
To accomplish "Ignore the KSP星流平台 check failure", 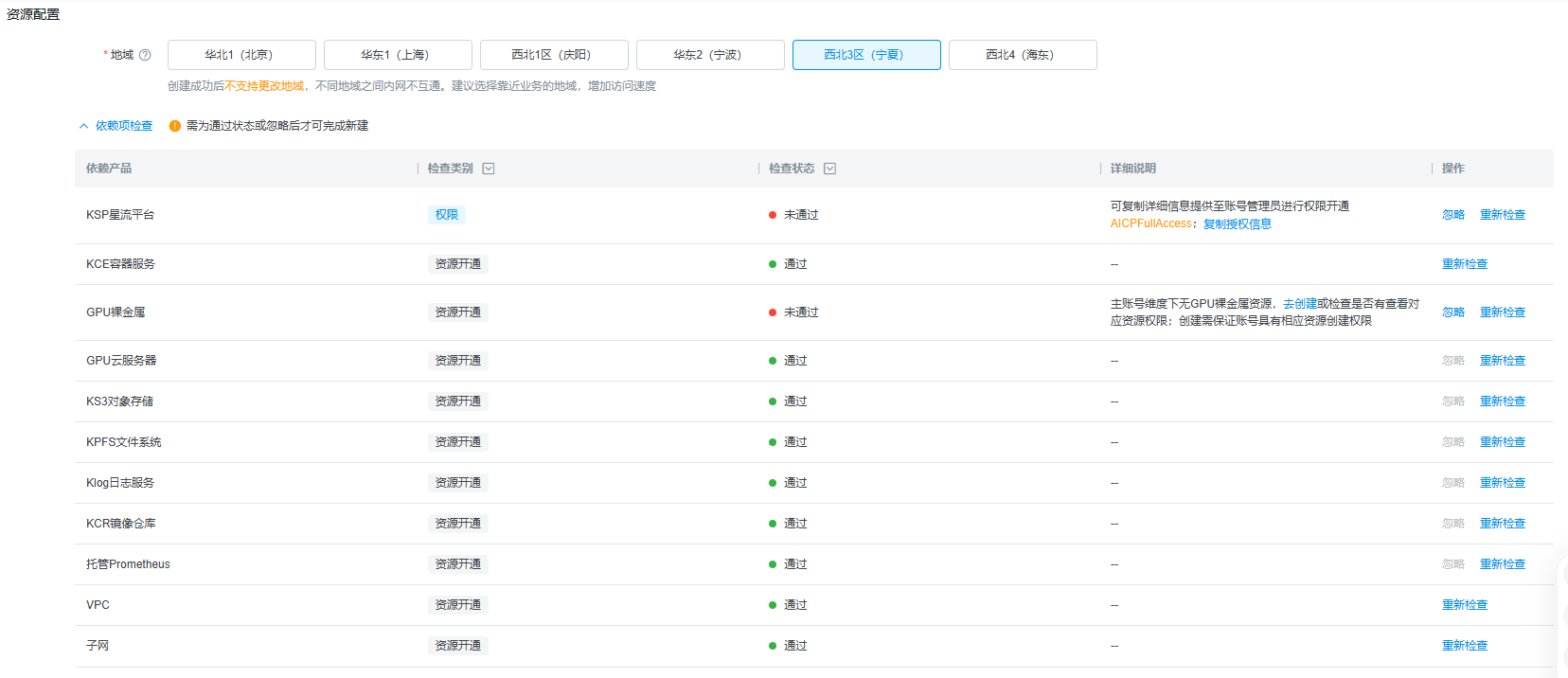I will tap(1452, 215).
